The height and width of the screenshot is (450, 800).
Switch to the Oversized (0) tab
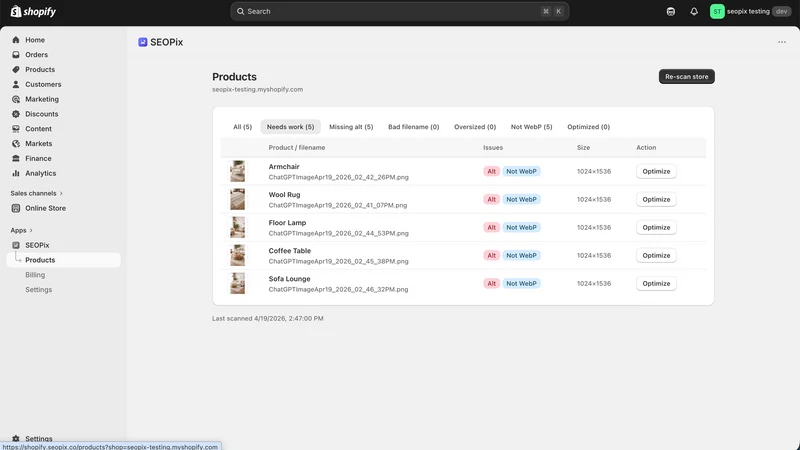pos(475,127)
